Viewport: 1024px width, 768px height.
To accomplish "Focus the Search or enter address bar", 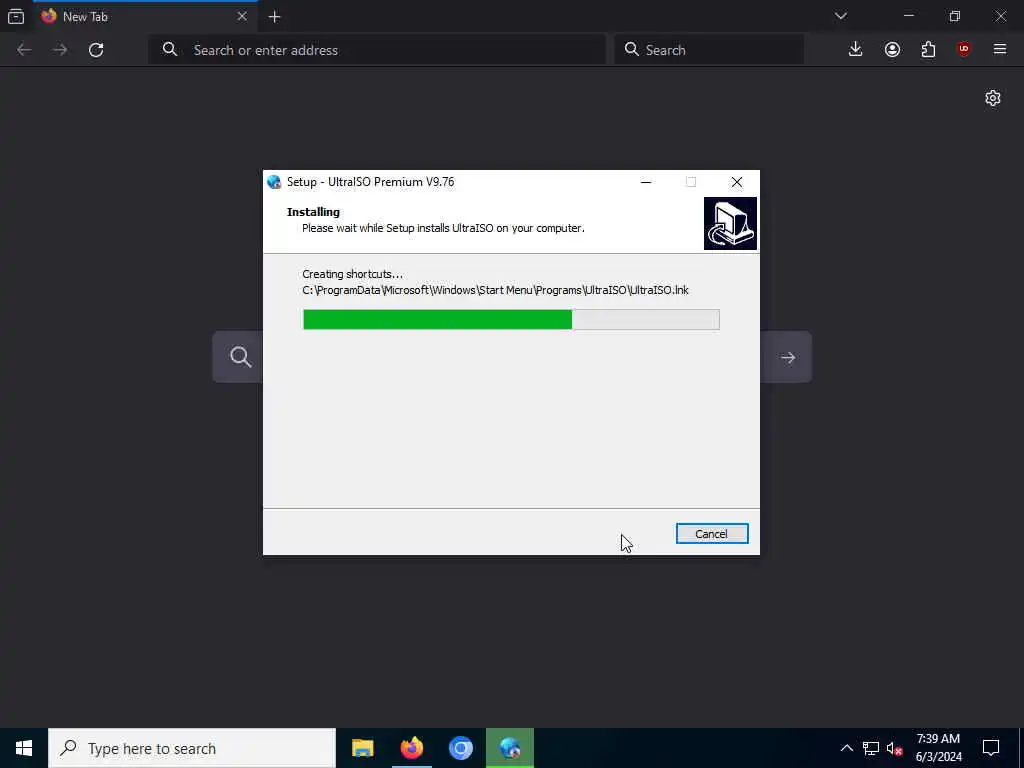I will click(377, 50).
